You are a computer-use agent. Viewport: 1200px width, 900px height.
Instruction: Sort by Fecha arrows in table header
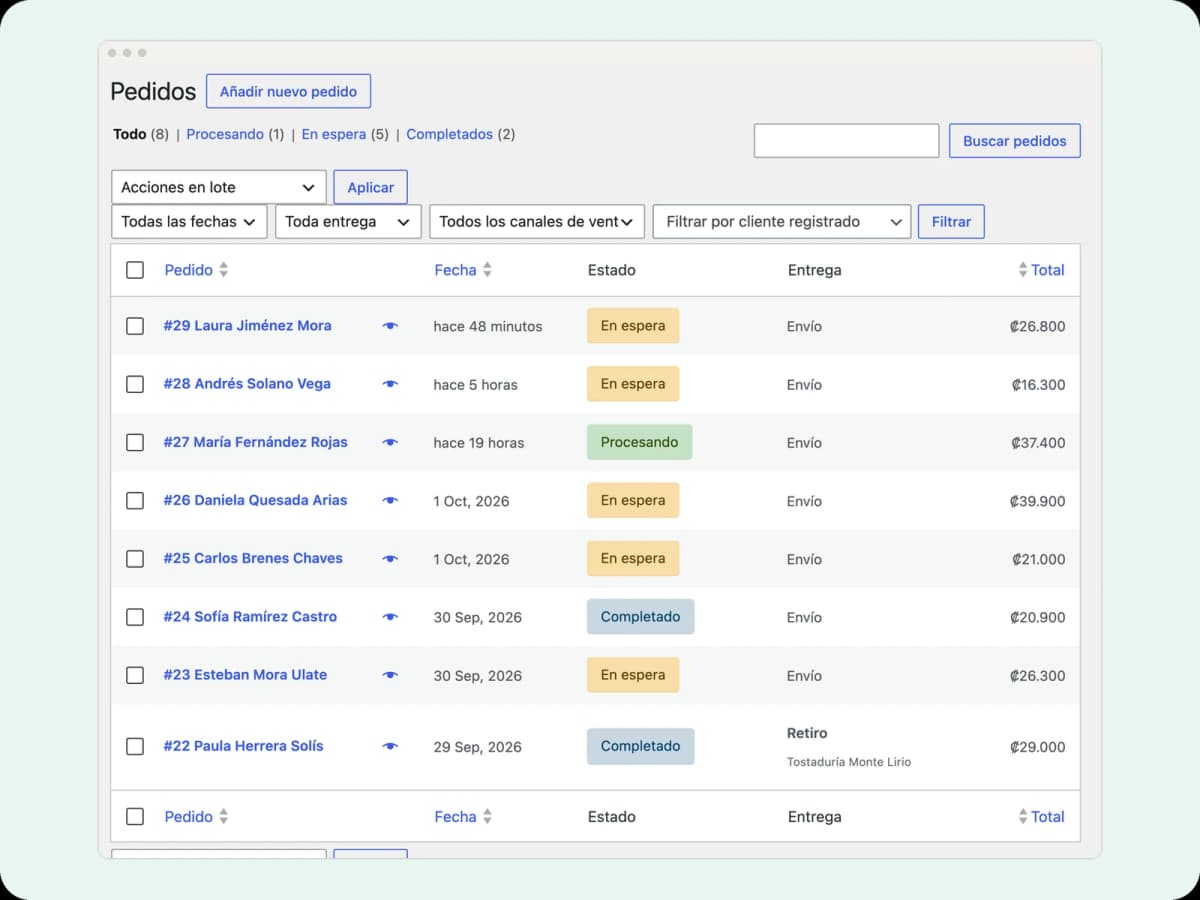(x=487, y=270)
